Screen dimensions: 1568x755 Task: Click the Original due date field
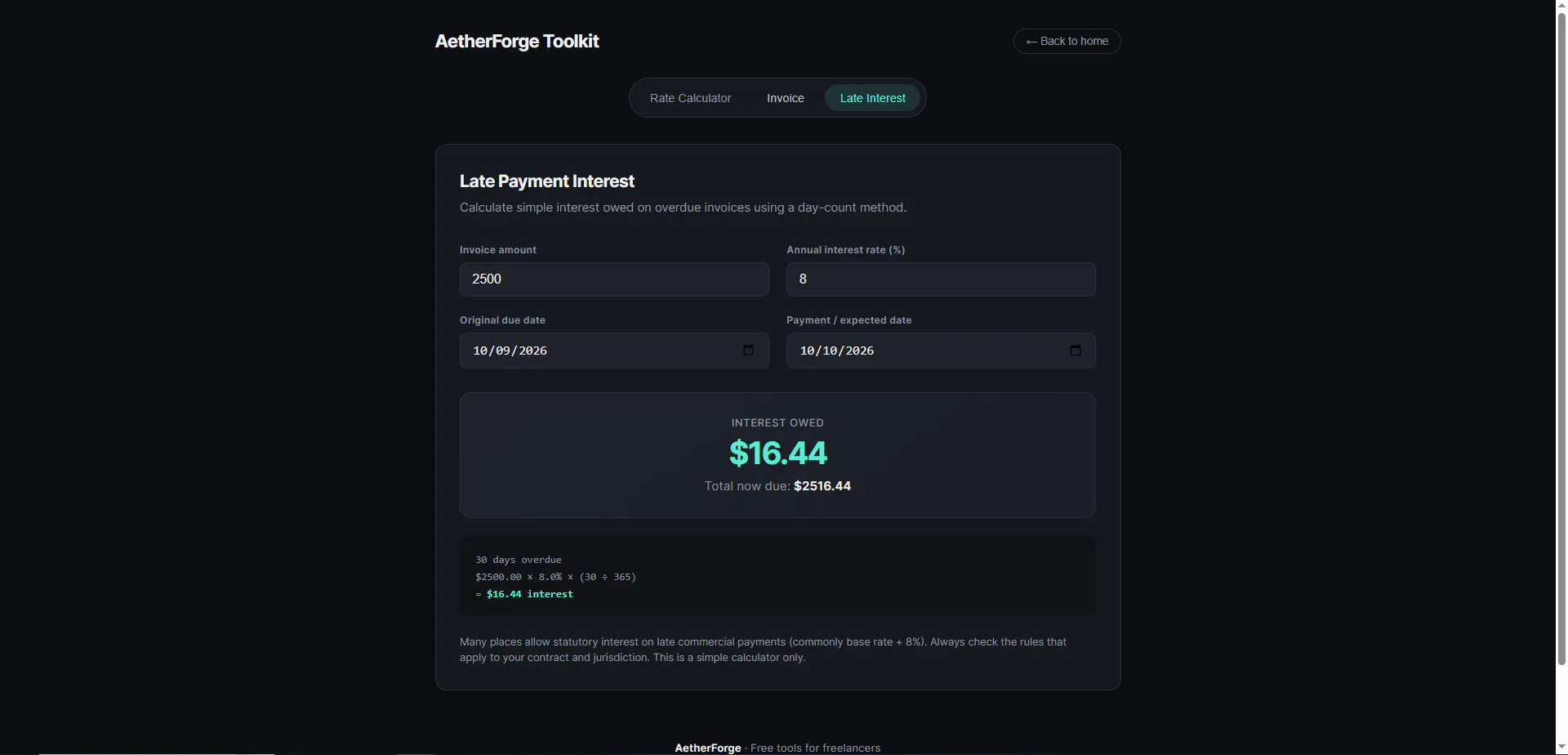(614, 351)
